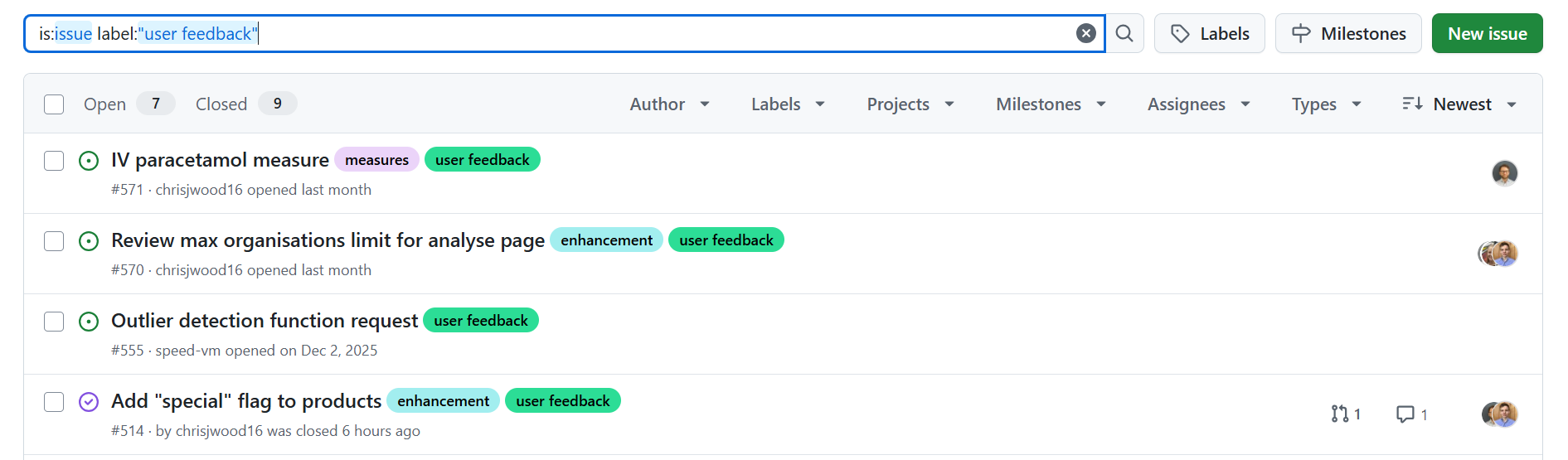Click the sort arrows icon beside Newest
Image resolution: width=1568 pixels, height=460 pixels.
(1412, 104)
